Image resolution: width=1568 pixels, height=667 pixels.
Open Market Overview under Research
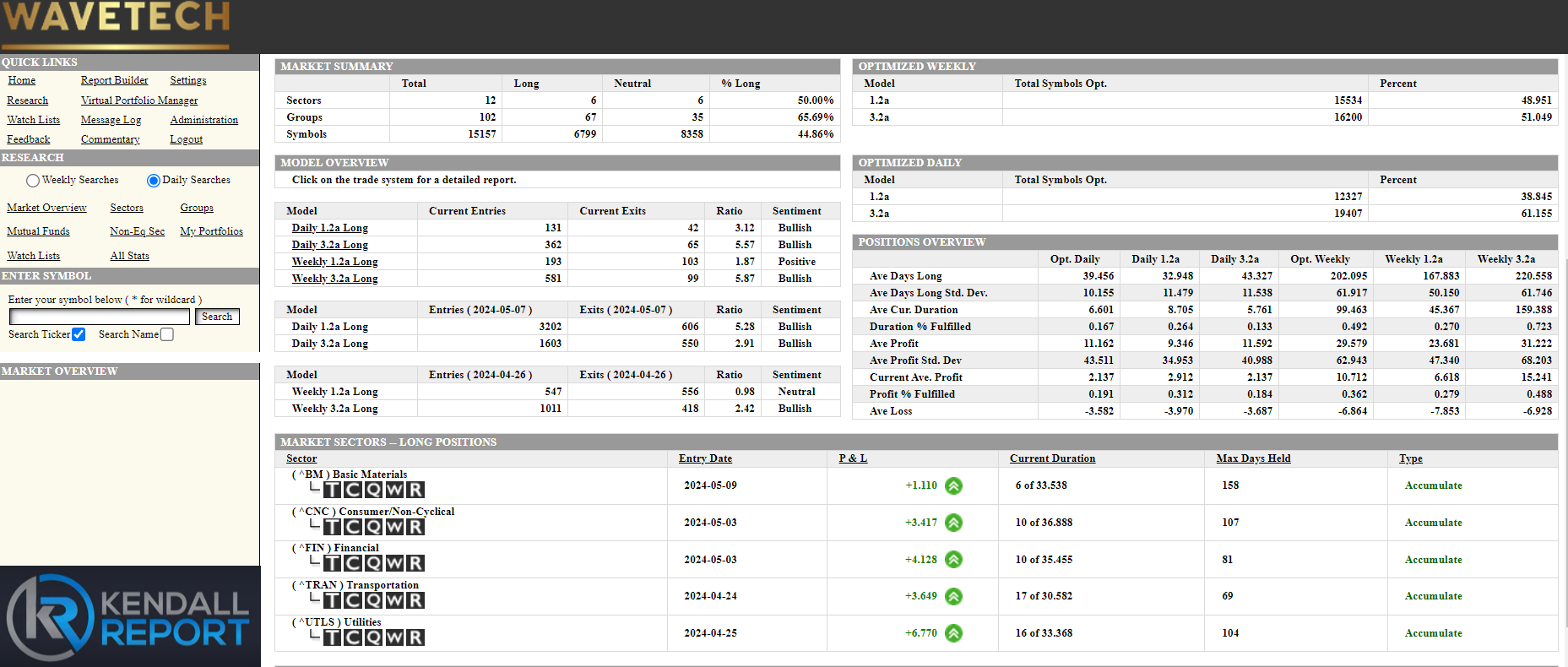46,208
